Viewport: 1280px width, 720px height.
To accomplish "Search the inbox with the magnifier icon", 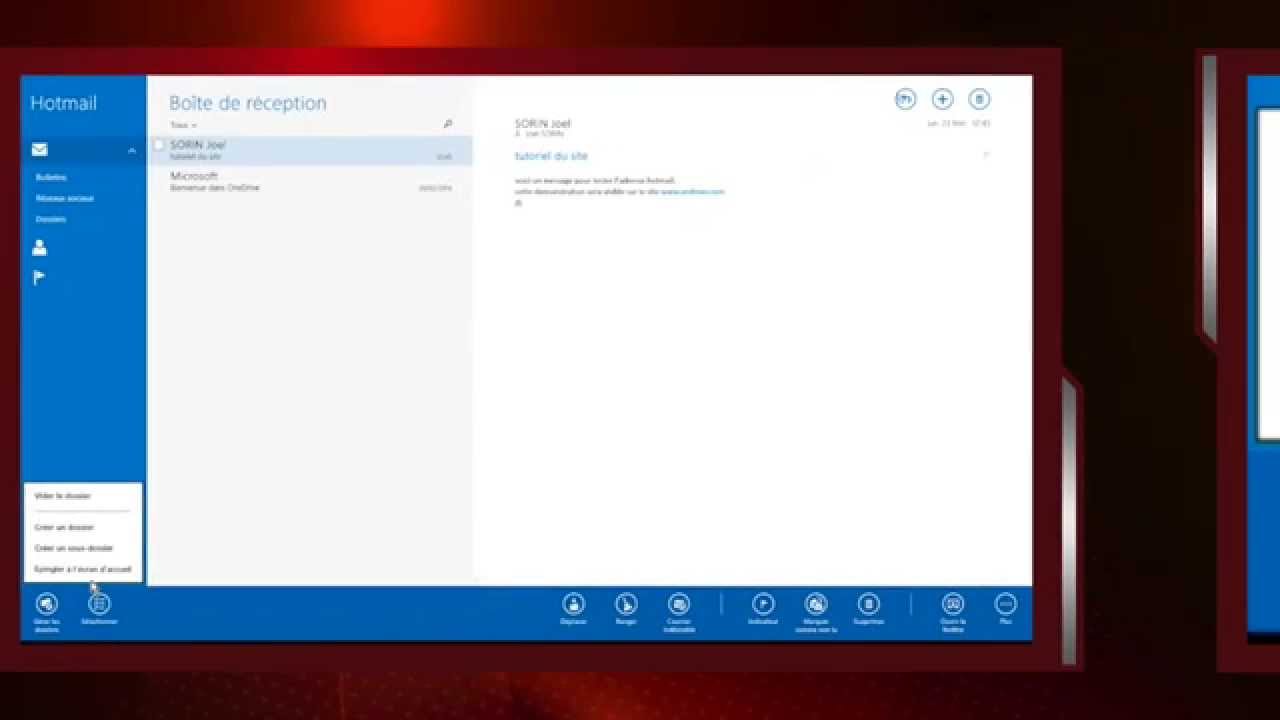I will (x=447, y=124).
